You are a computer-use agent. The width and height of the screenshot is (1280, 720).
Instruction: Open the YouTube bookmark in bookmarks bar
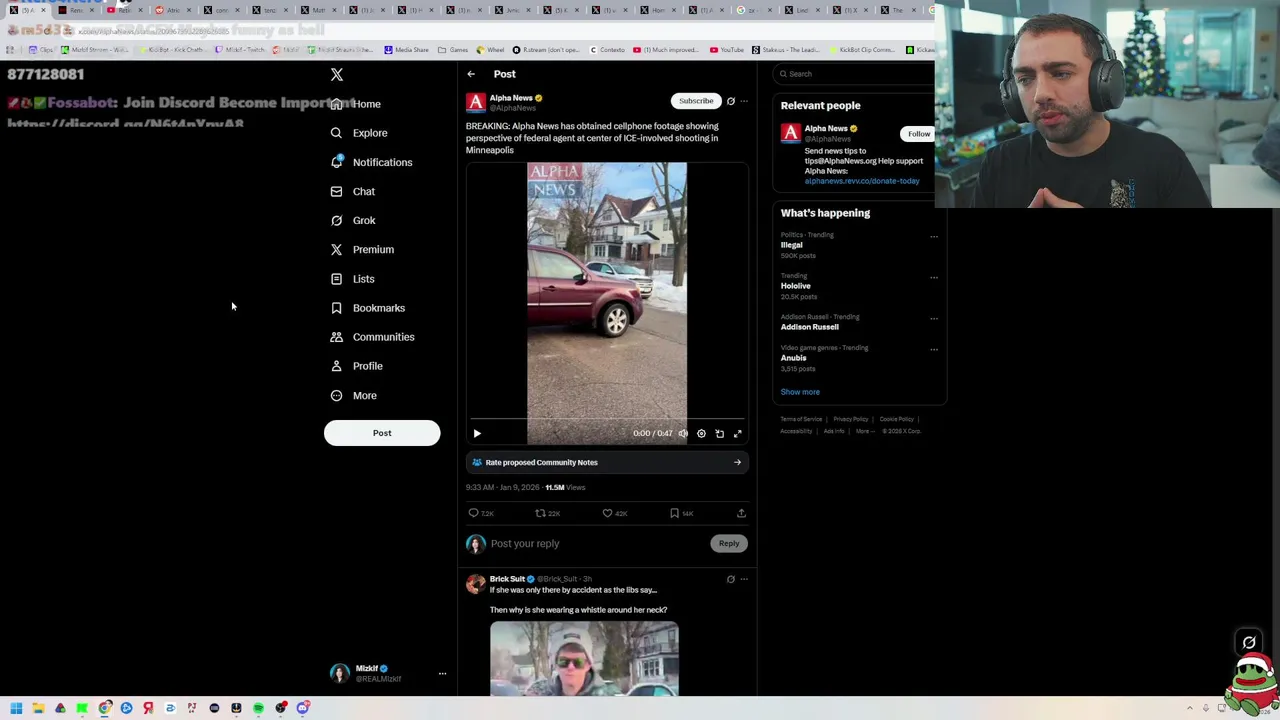[727, 50]
